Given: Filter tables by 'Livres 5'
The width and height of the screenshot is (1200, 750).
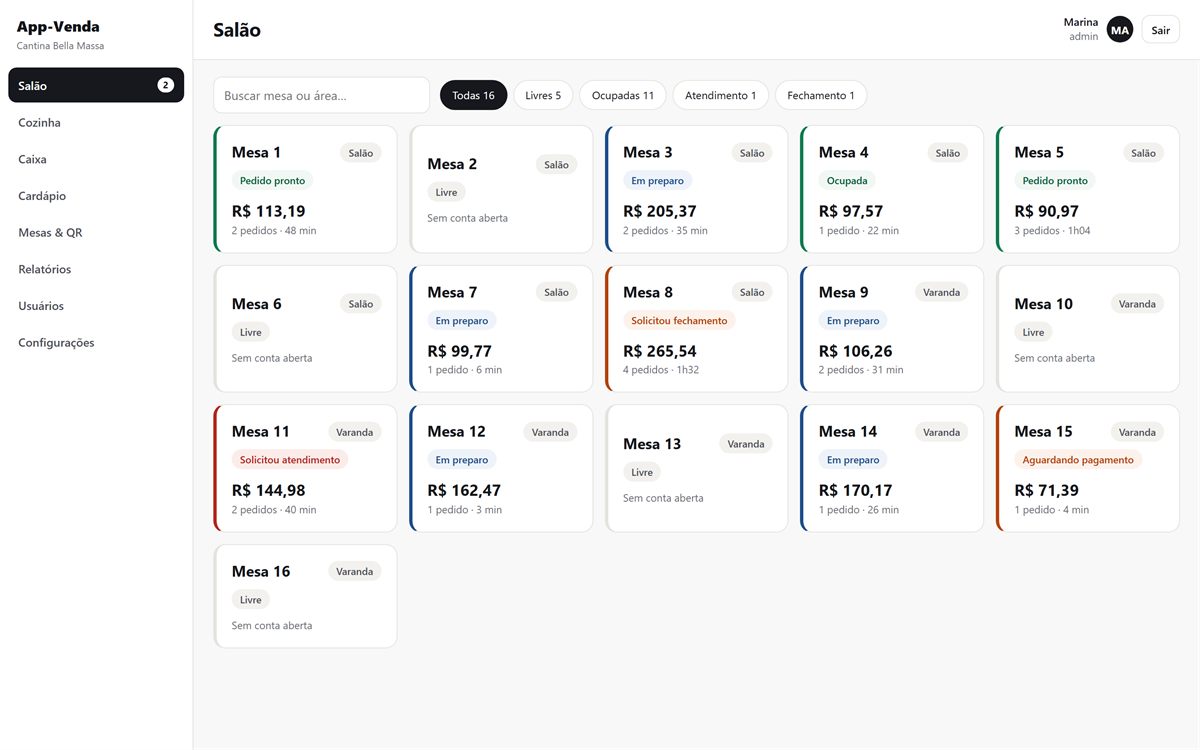Looking at the screenshot, I should click(x=543, y=95).
